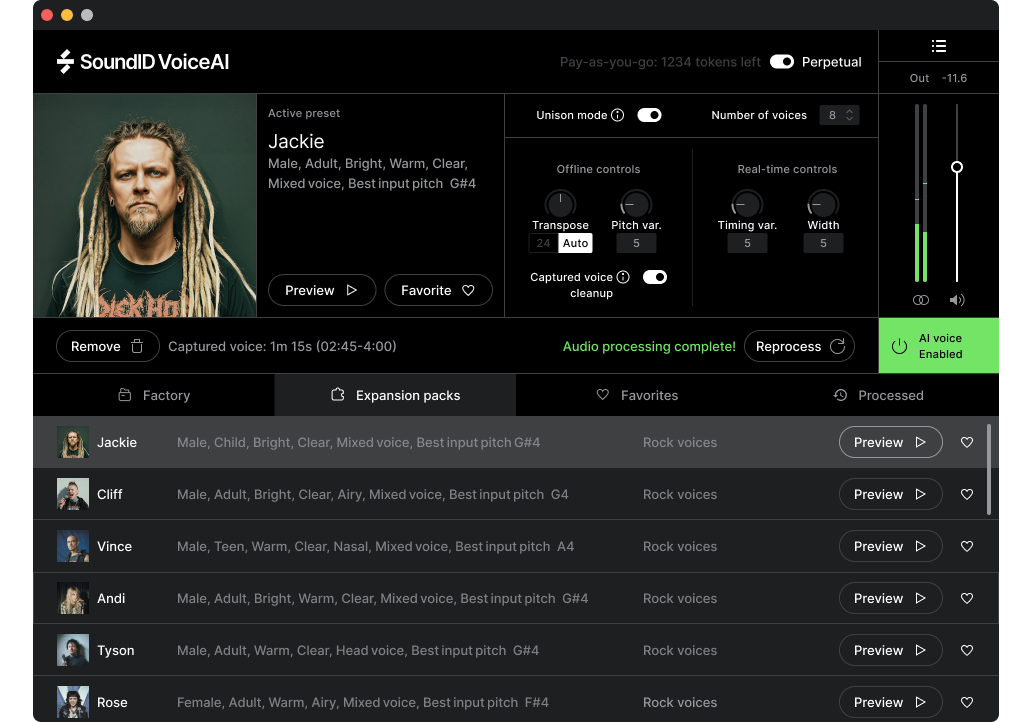Viewport: 1032px width, 722px height.
Task: Show Captured voice cleanup info icon
Action: pos(623,277)
